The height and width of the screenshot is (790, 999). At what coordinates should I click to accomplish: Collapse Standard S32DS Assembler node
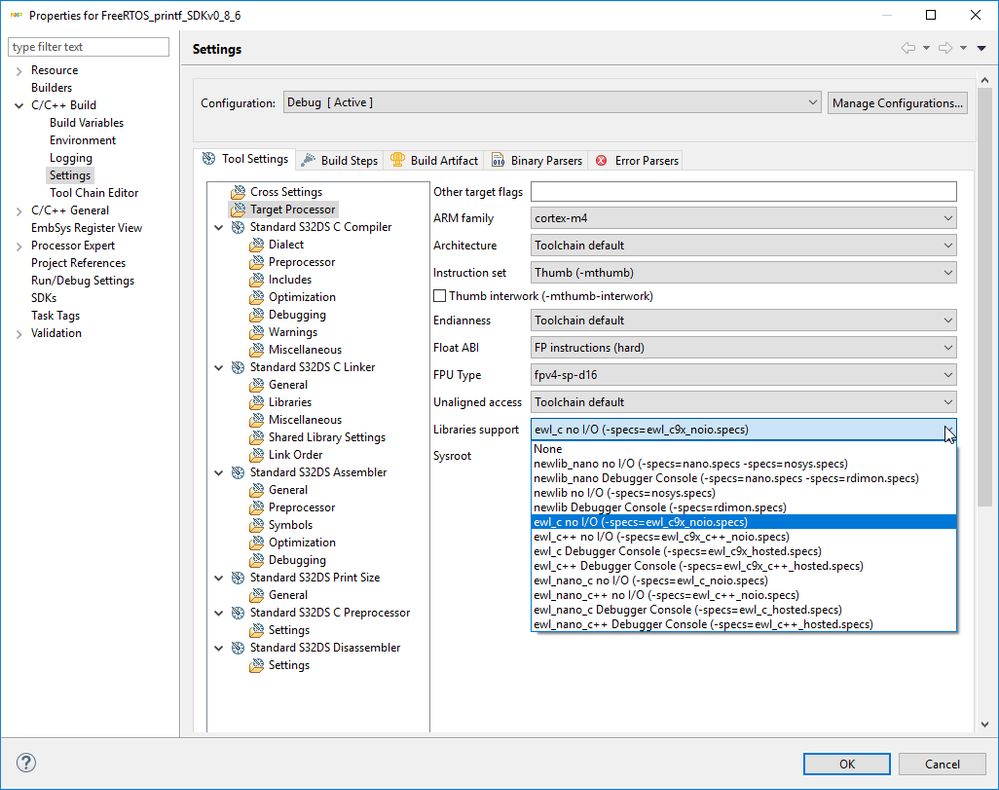click(x=219, y=473)
